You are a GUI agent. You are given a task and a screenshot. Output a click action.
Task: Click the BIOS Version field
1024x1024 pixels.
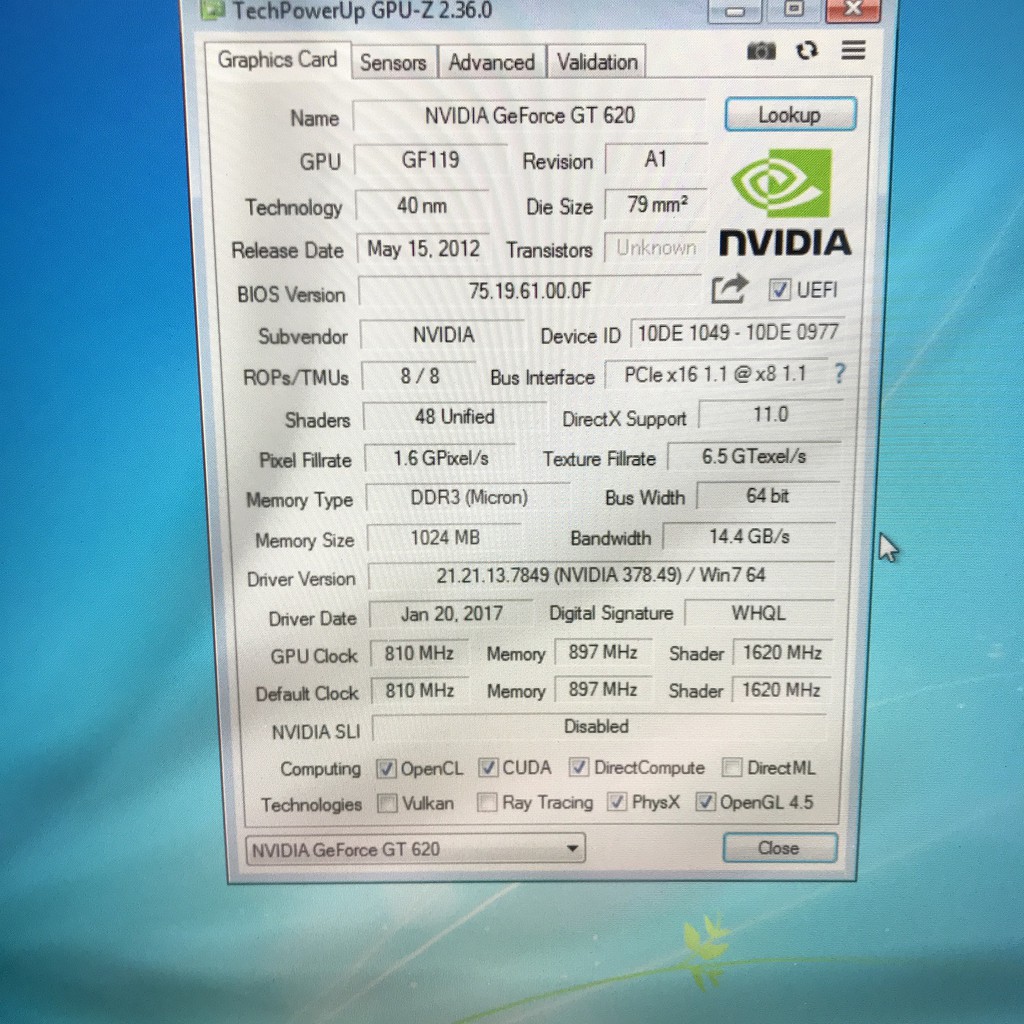(x=530, y=292)
